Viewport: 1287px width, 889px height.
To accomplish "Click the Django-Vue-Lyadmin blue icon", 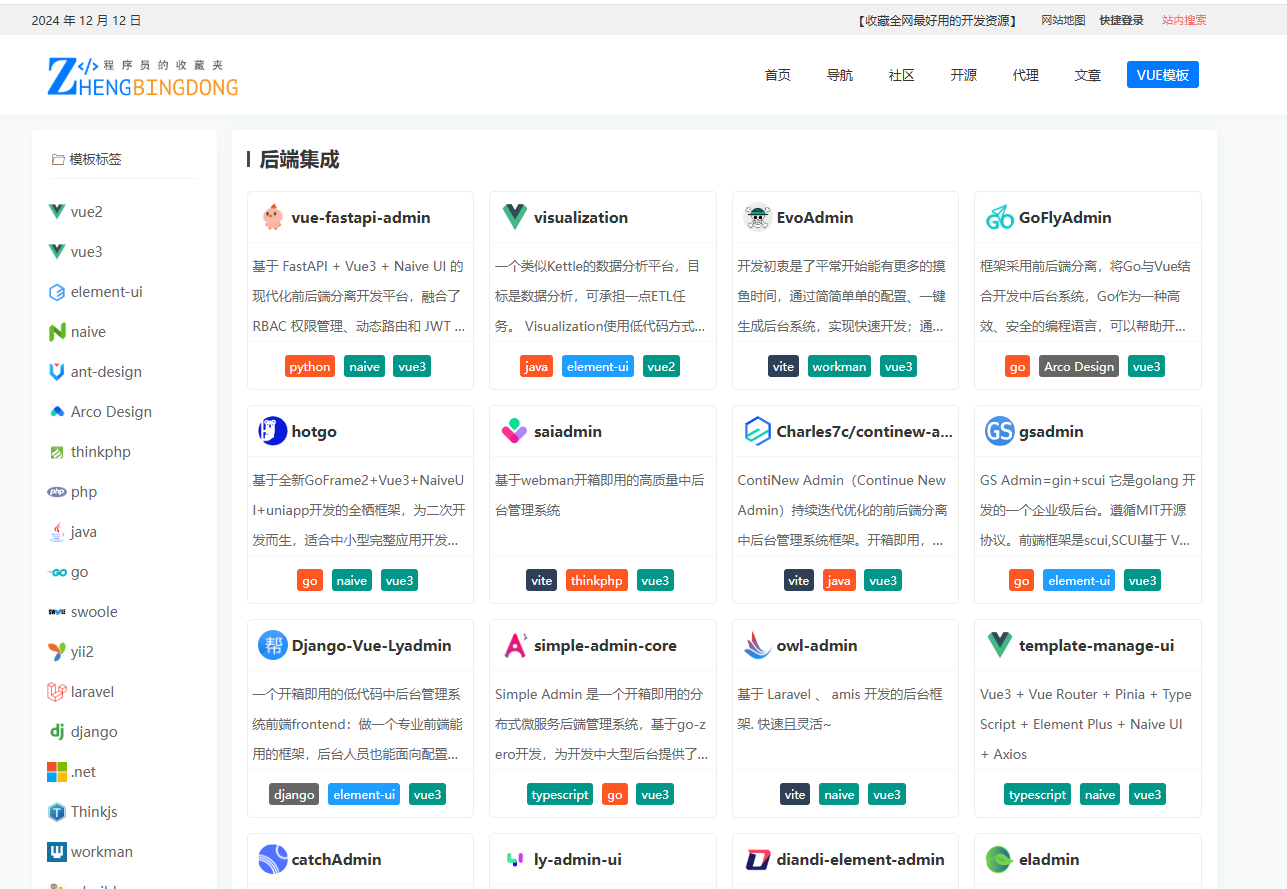I will (x=272, y=645).
